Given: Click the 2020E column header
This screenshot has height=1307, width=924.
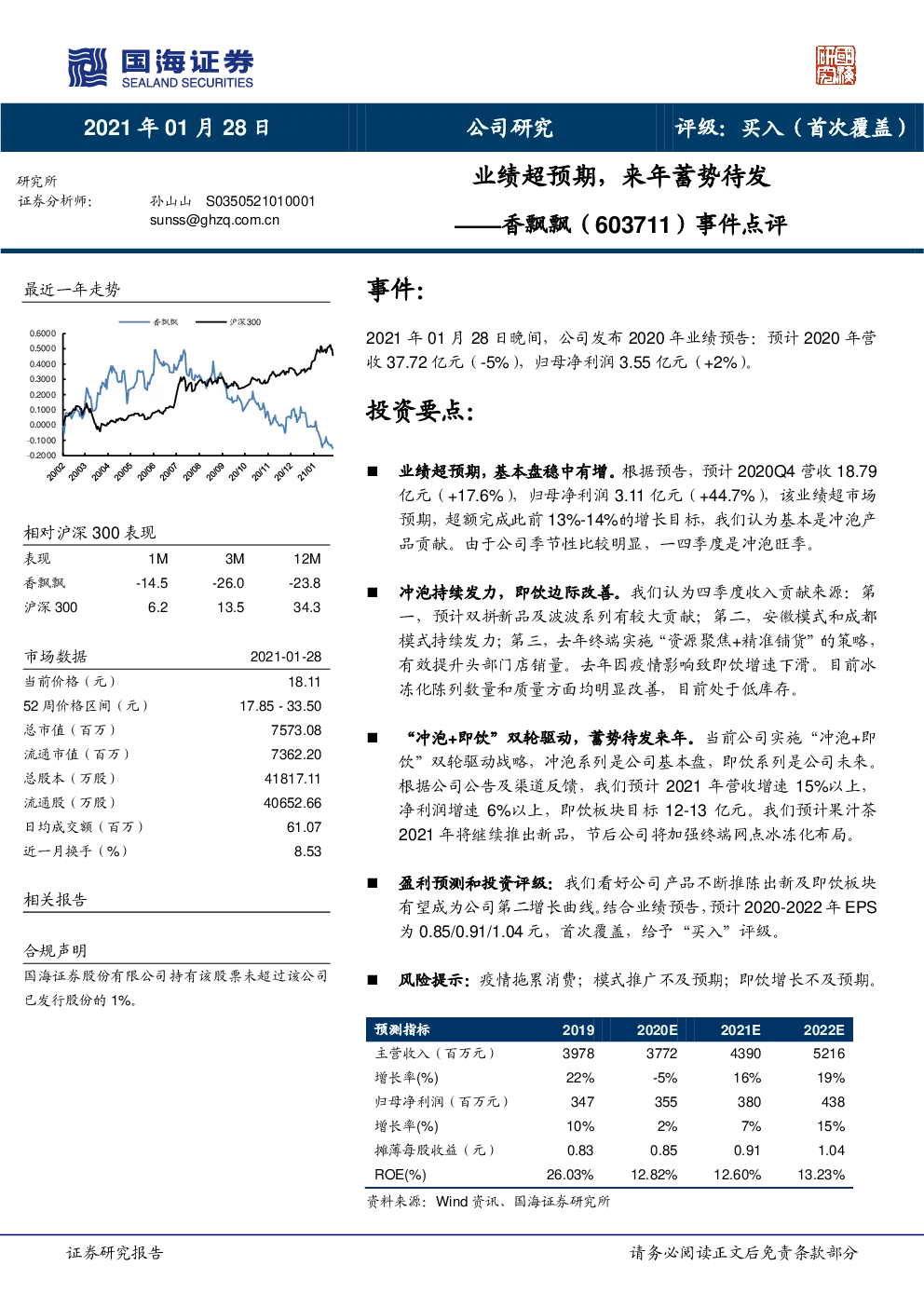Looking at the screenshot, I should pos(657,1029).
